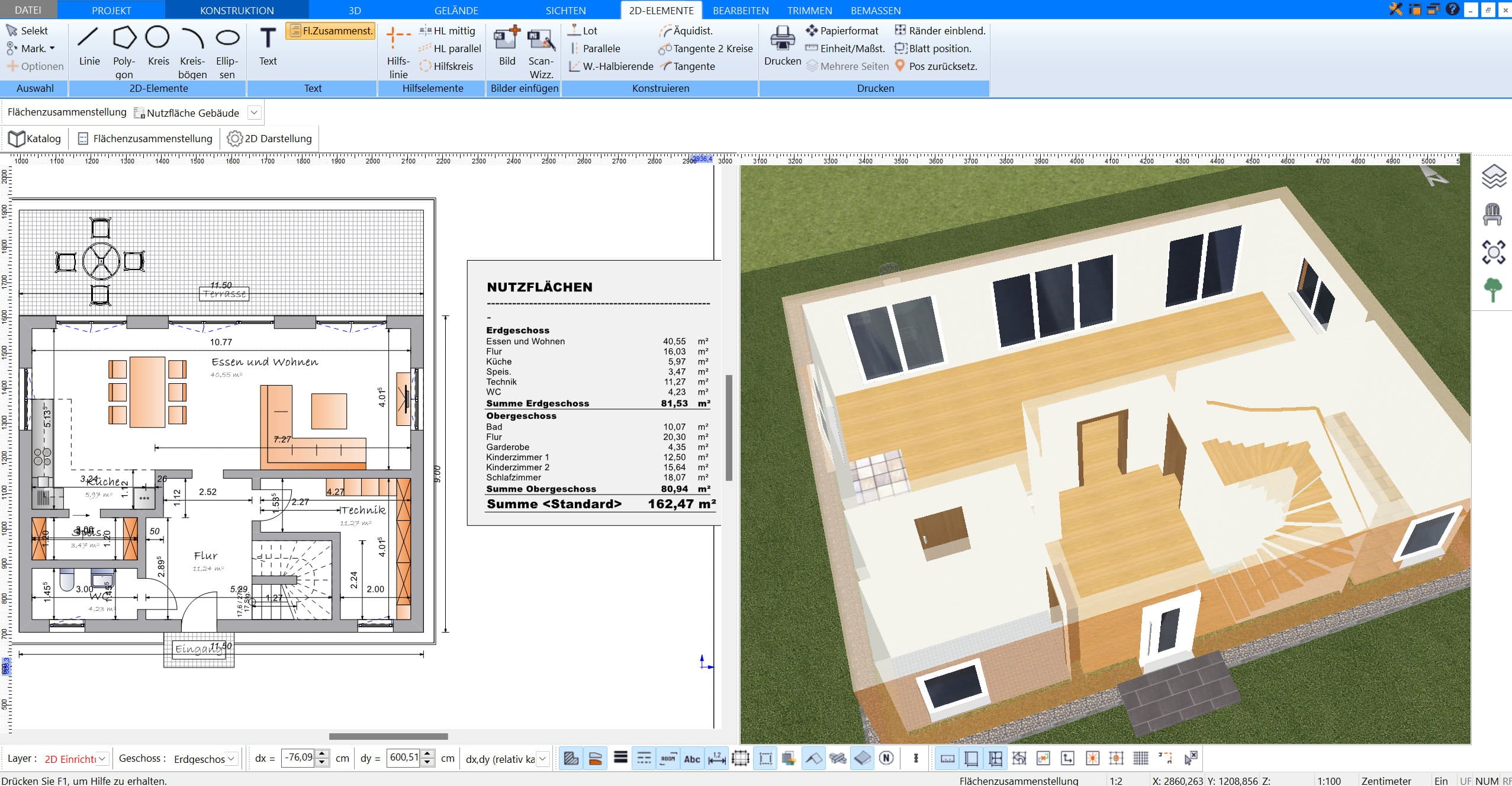This screenshot has width=1512, height=786.
Task: Click Ränder einblend. option
Action: click(940, 30)
